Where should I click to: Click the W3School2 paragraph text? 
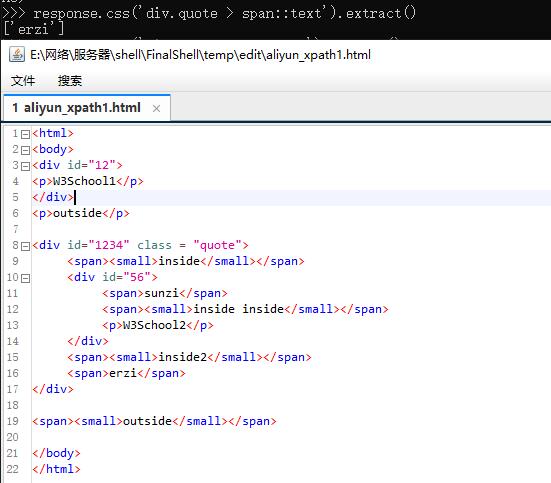pos(155,325)
